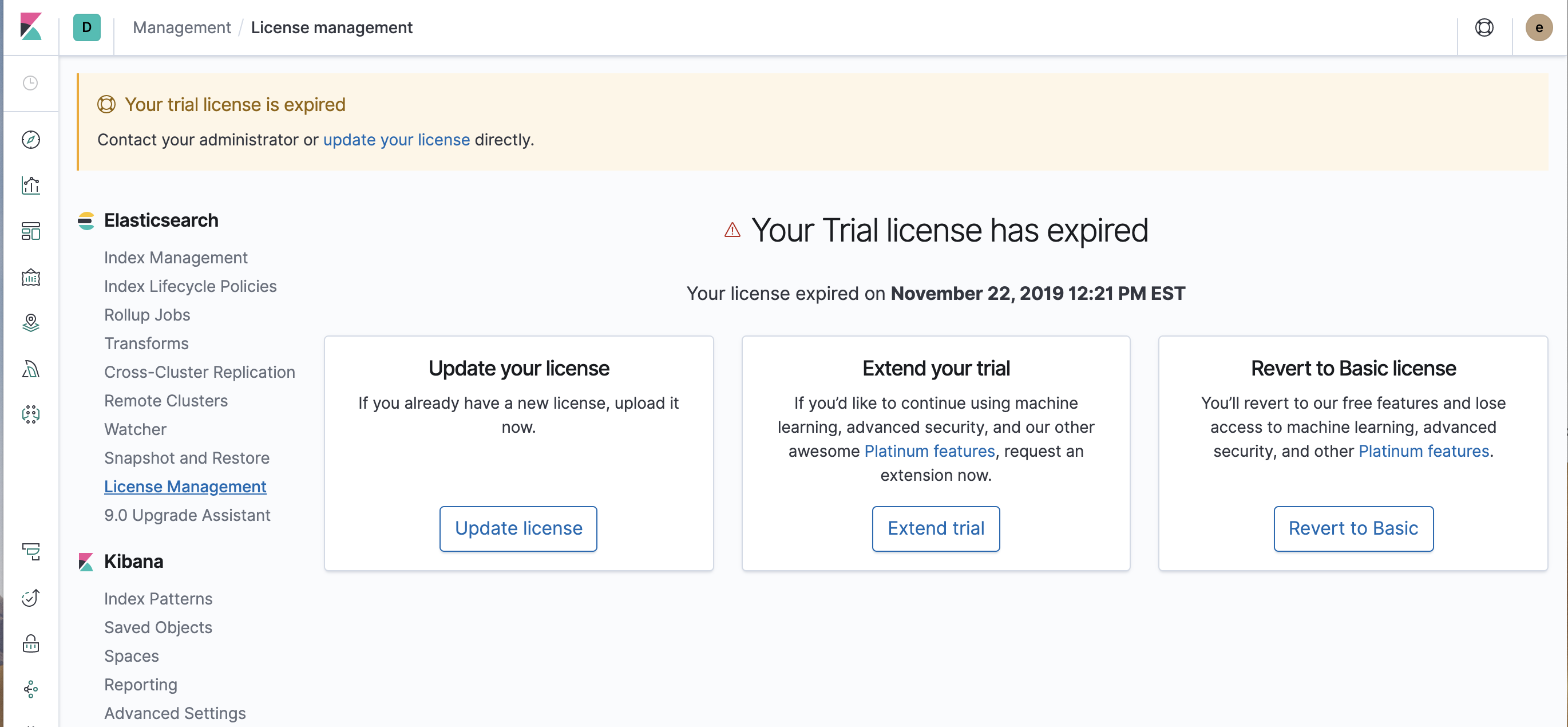
Task: Open the Uptime check icon in sidebar
Action: [x=30, y=598]
